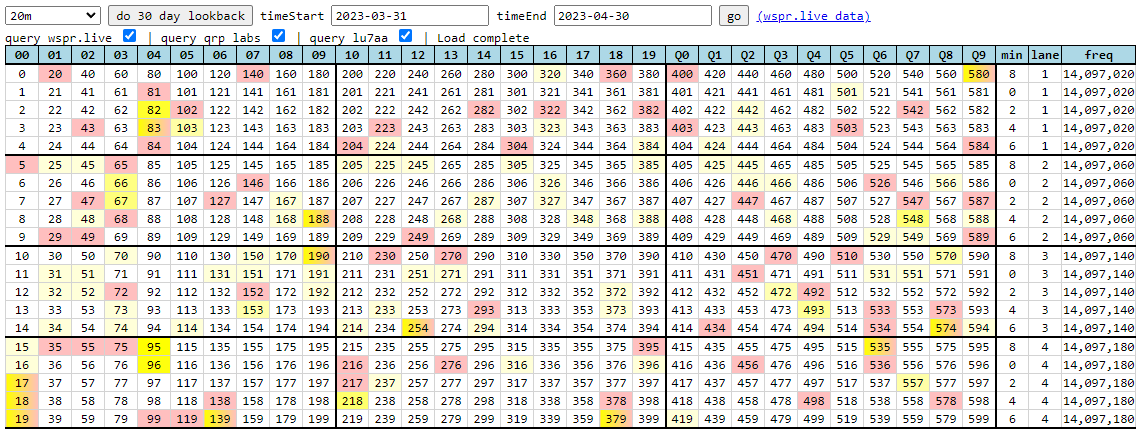Open the wspr.live data link
Image resolution: width=1139 pixels, height=429 pixels.
point(813,16)
